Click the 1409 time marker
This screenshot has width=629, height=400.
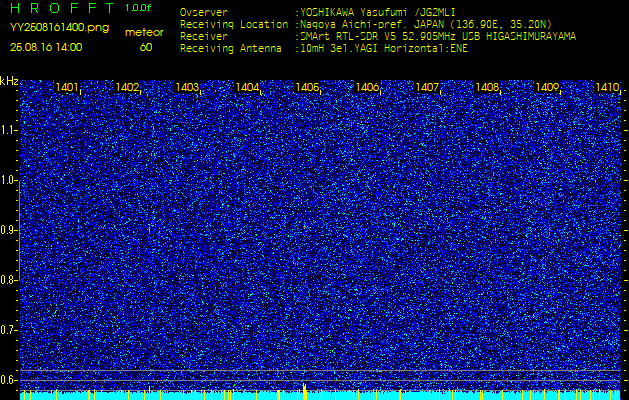548,87
